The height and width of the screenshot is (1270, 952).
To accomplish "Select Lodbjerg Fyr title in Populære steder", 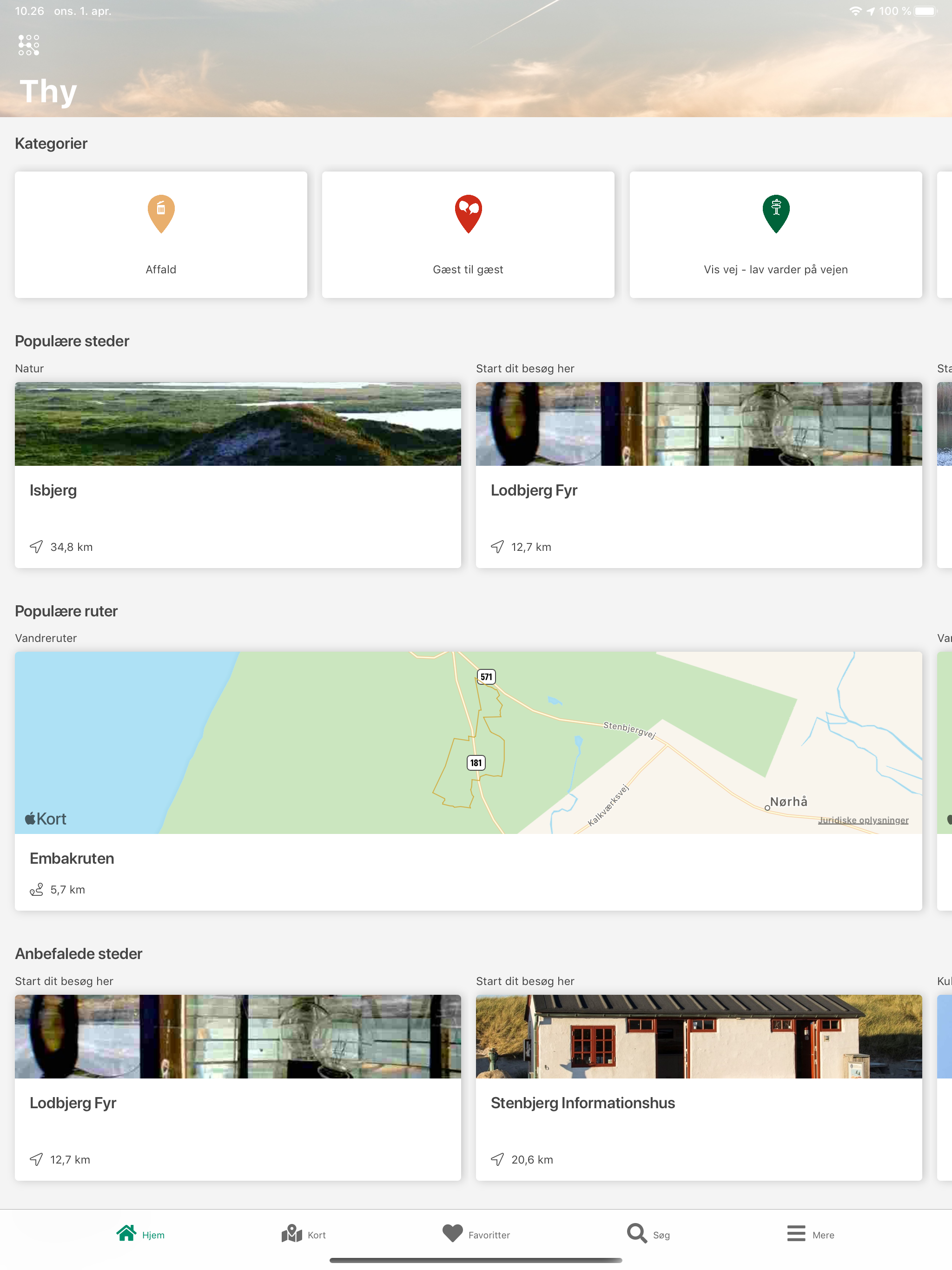I will pos(534,490).
